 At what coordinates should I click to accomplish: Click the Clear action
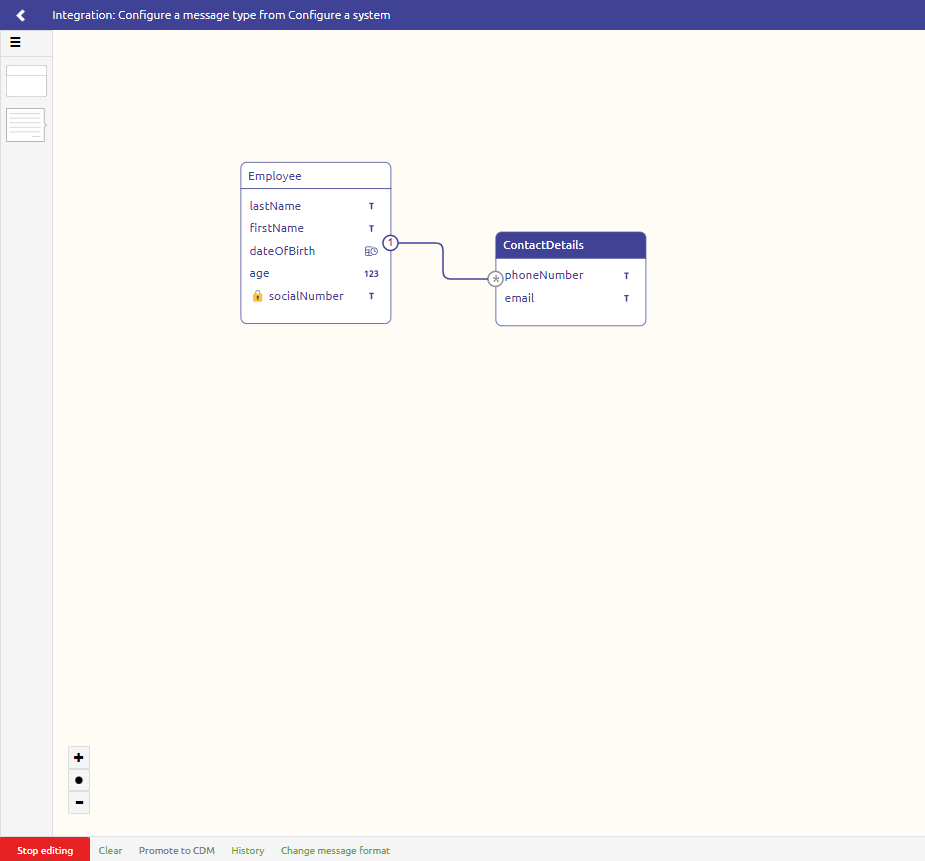(x=110, y=850)
